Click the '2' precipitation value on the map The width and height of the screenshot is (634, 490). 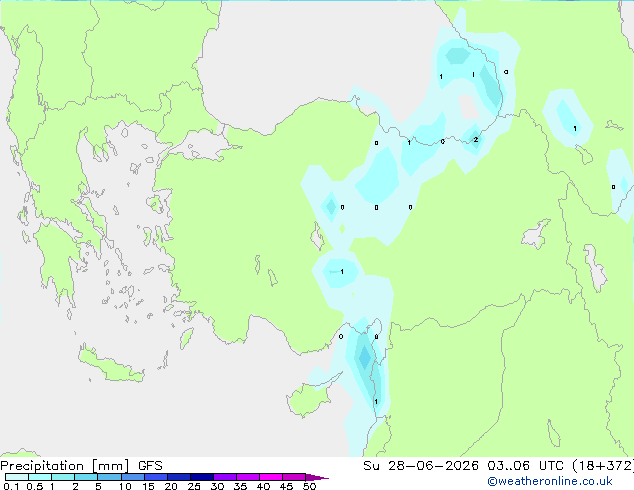click(x=476, y=139)
